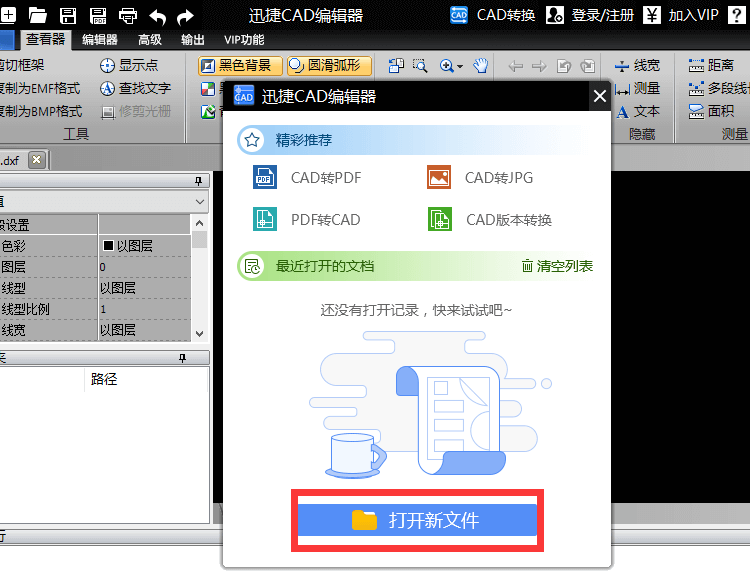The width and height of the screenshot is (750, 582).
Task: Click the 精彩推荐 star icon
Action: pos(252,140)
